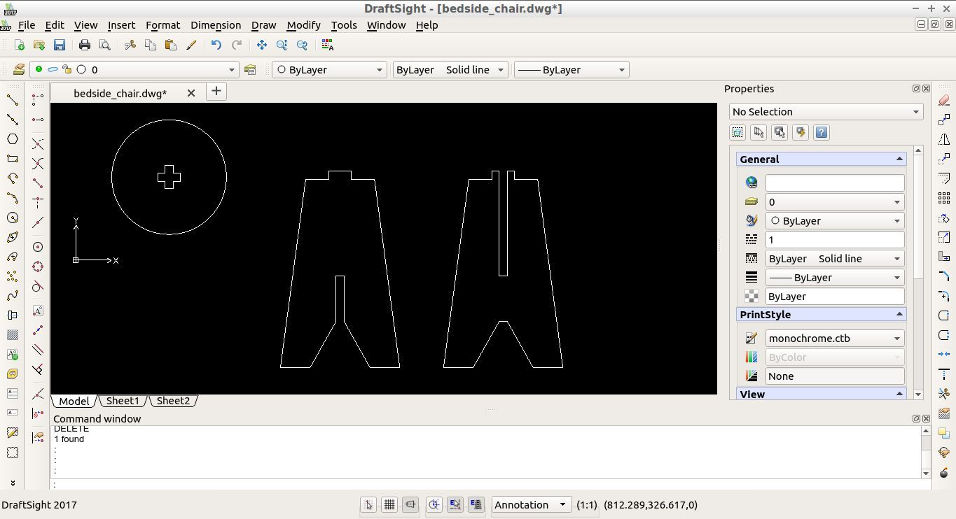Open the Annotation scale dropdown
Image resolution: width=956 pixels, height=519 pixels.
coord(531,505)
